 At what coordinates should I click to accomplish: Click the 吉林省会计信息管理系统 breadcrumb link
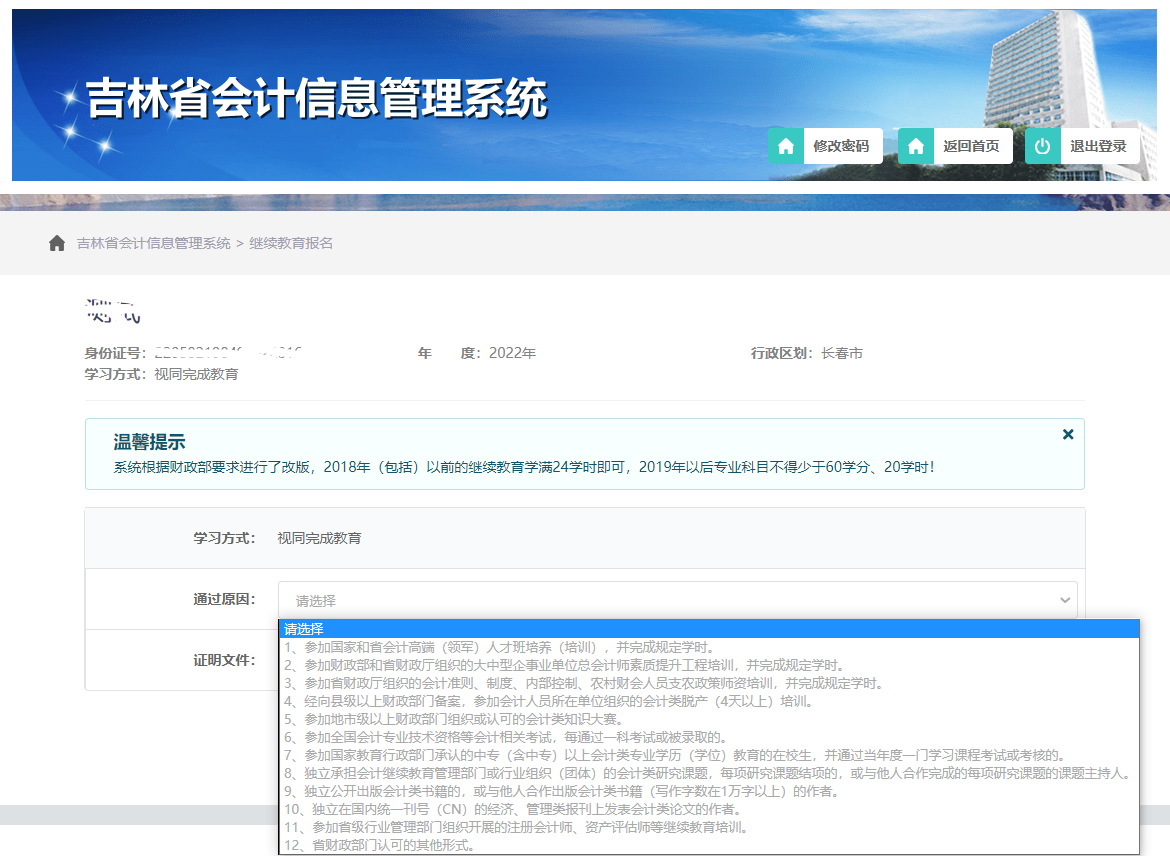(151, 242)
